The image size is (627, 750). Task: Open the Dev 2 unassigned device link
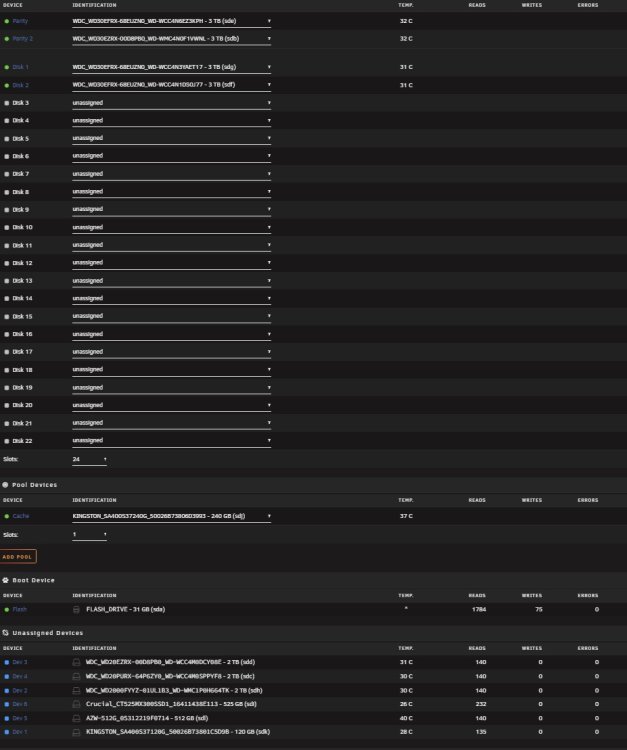click(x=20, y=691)
